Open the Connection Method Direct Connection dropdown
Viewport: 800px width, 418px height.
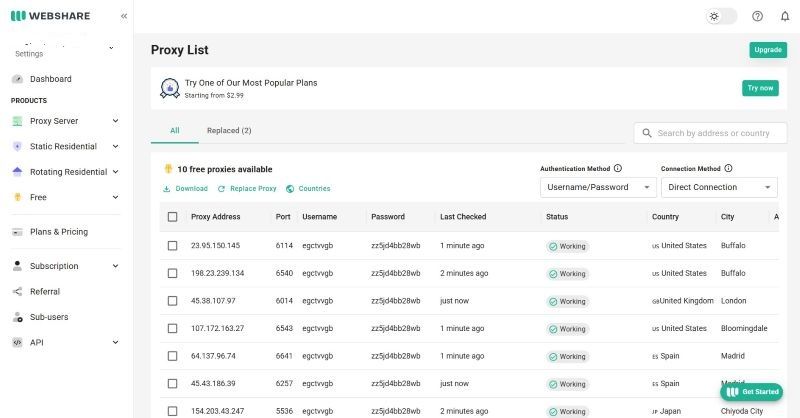(x=719, y=187)
